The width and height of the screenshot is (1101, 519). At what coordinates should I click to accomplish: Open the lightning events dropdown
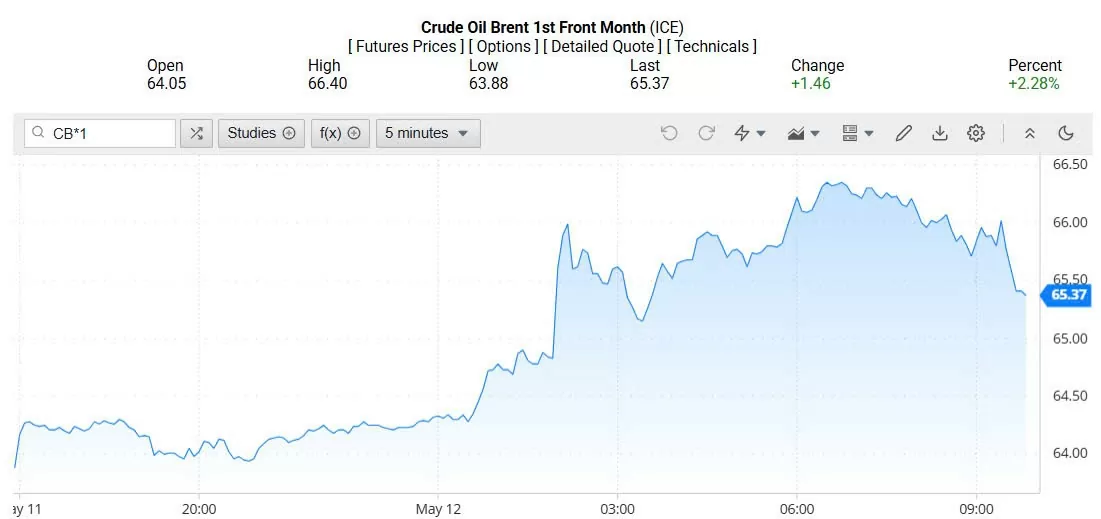coord(750,133)
